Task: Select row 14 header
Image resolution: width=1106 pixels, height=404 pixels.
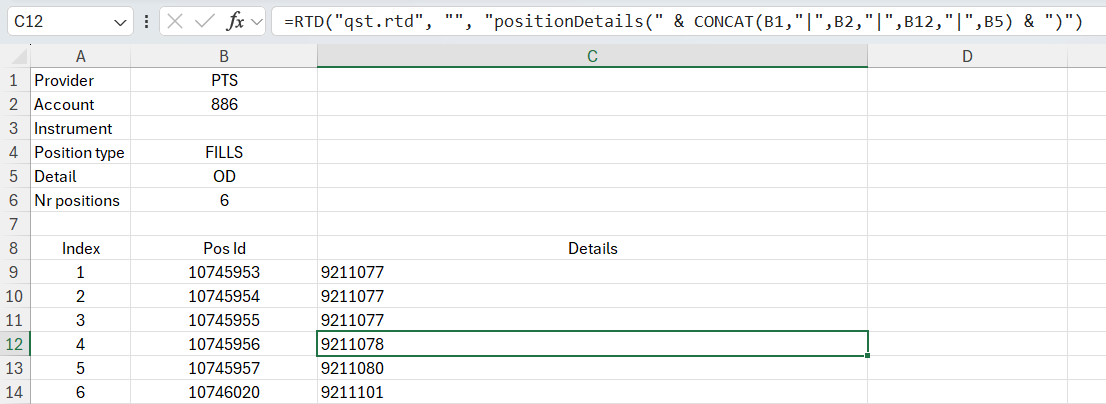Action: [14, 392]
